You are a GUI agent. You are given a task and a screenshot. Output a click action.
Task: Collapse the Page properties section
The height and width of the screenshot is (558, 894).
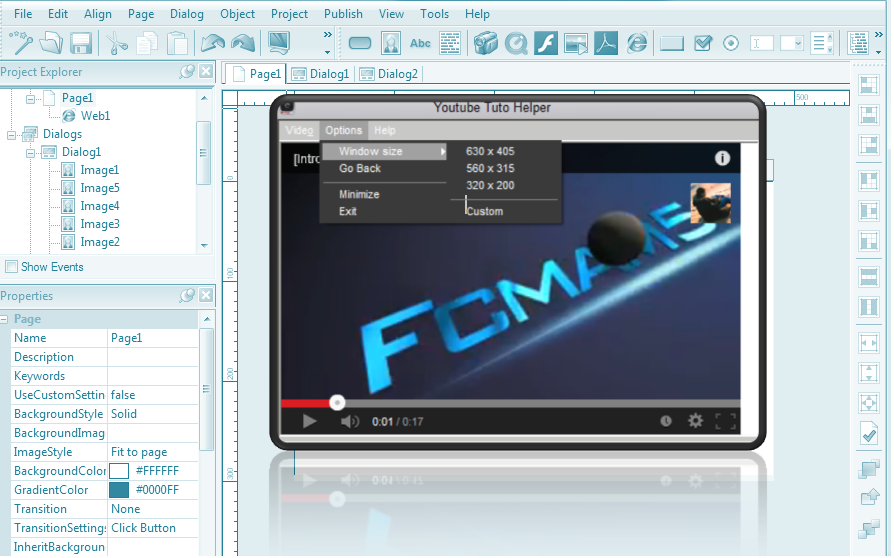[4, 319]
